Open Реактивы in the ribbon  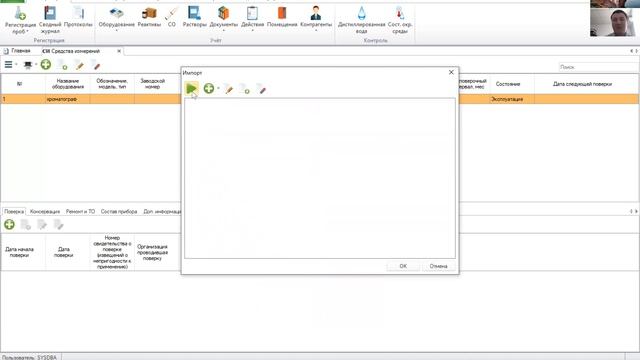point(149,18)
